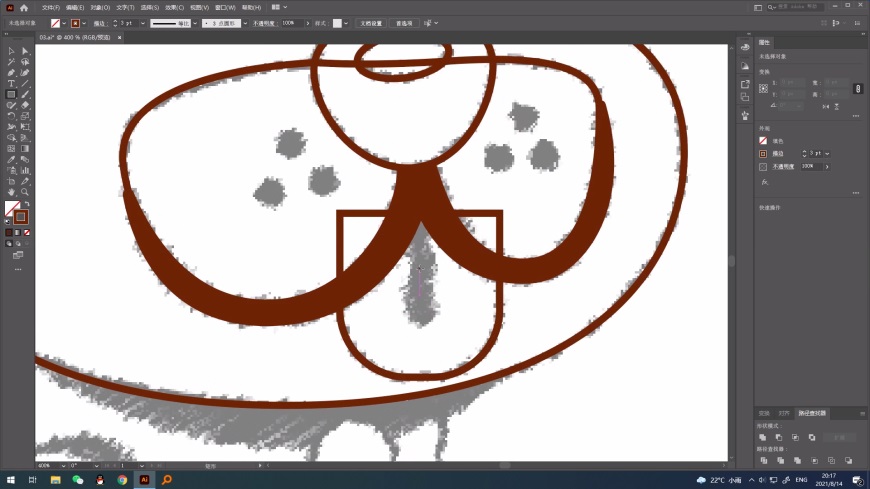Select the Magic Wand tool
The height and width of the screenshot is (489, 870).
[x=11, y=62]
